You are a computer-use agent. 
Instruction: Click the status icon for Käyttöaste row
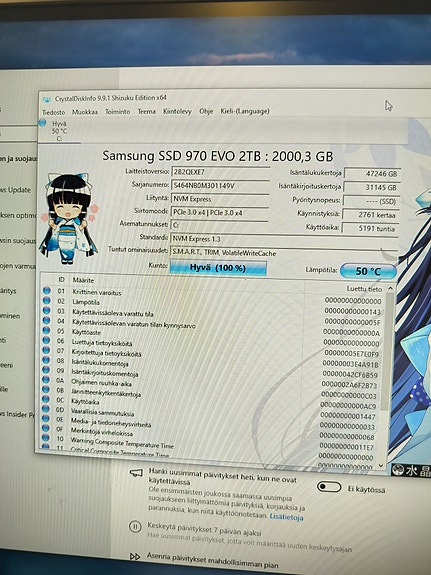click(x=46, y=330)
